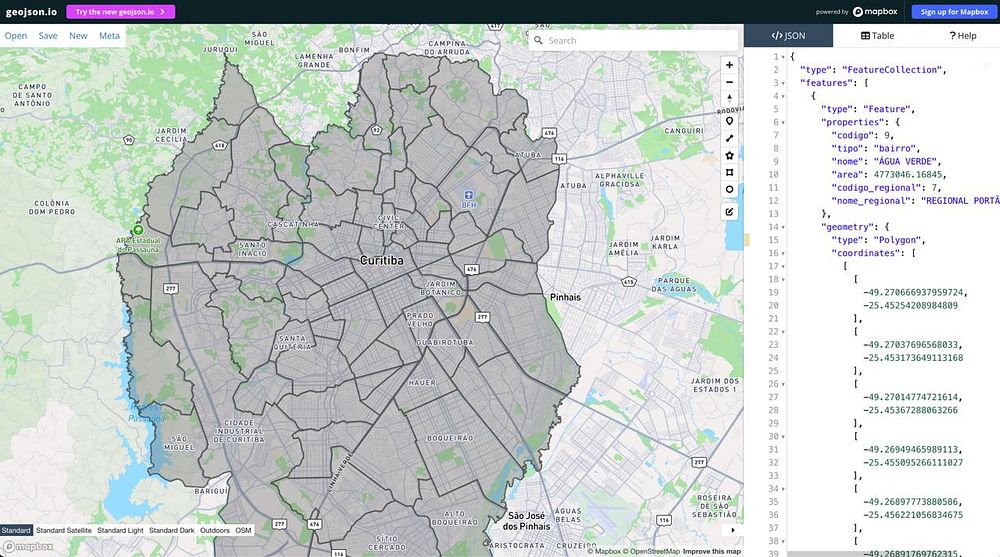Image resolution: width=1000 pixels, height=557 pixels.
Task: Zoom in with the map plus button
Action: [730, 65]
